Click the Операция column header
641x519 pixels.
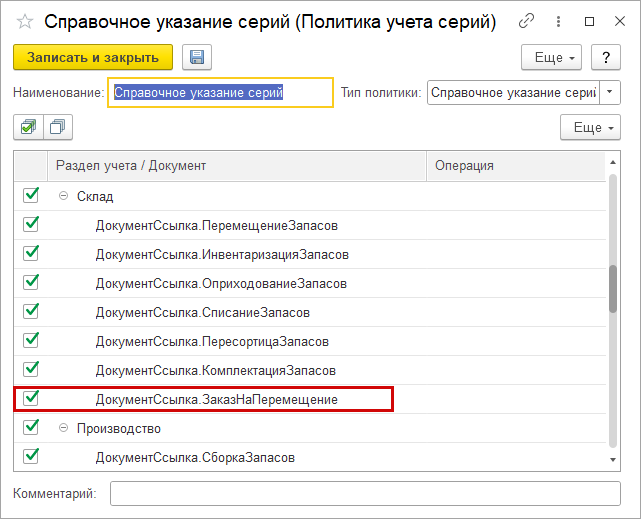click(x=515, y=165)
